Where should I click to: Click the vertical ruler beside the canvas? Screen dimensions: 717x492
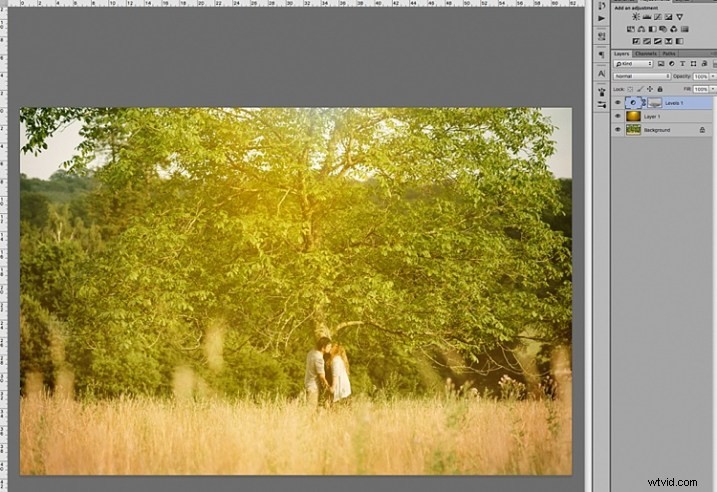click(x=4, y=249)
